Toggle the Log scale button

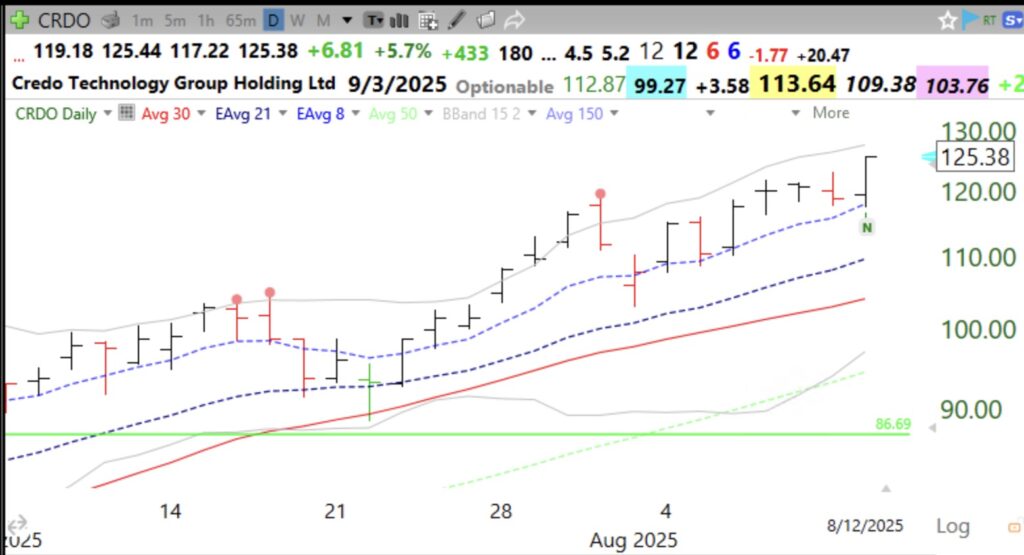(953, 526)
